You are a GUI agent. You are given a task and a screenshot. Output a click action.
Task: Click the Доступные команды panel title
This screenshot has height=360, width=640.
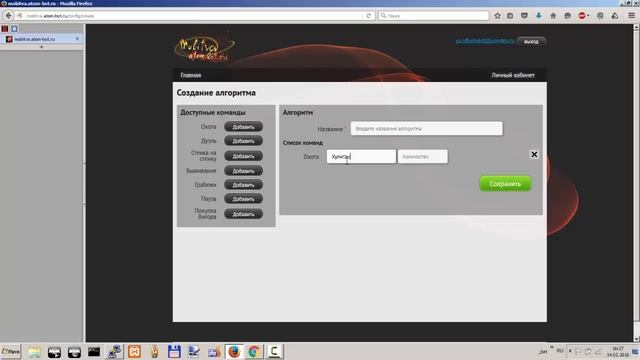[x=213, y=112]
